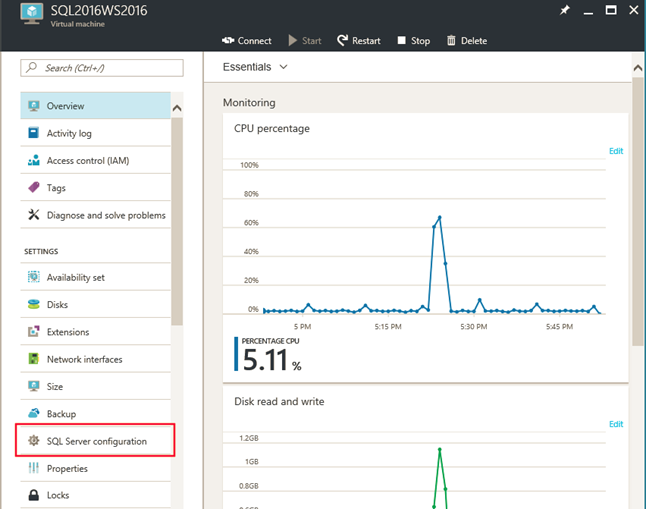Click the Locks padlock icon
The image size is (646, 509).
click(x=34, y=495)
